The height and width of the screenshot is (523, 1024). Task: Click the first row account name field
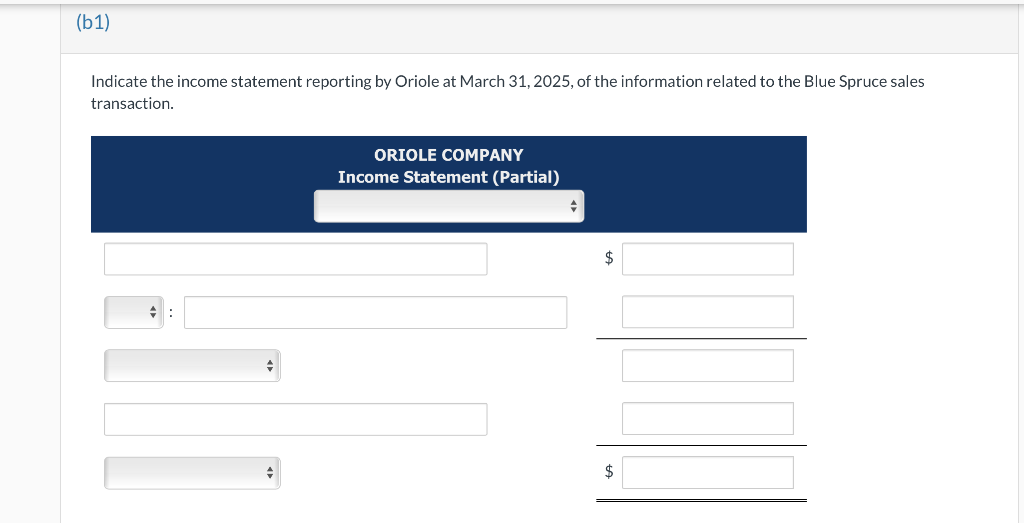[295, 259]
